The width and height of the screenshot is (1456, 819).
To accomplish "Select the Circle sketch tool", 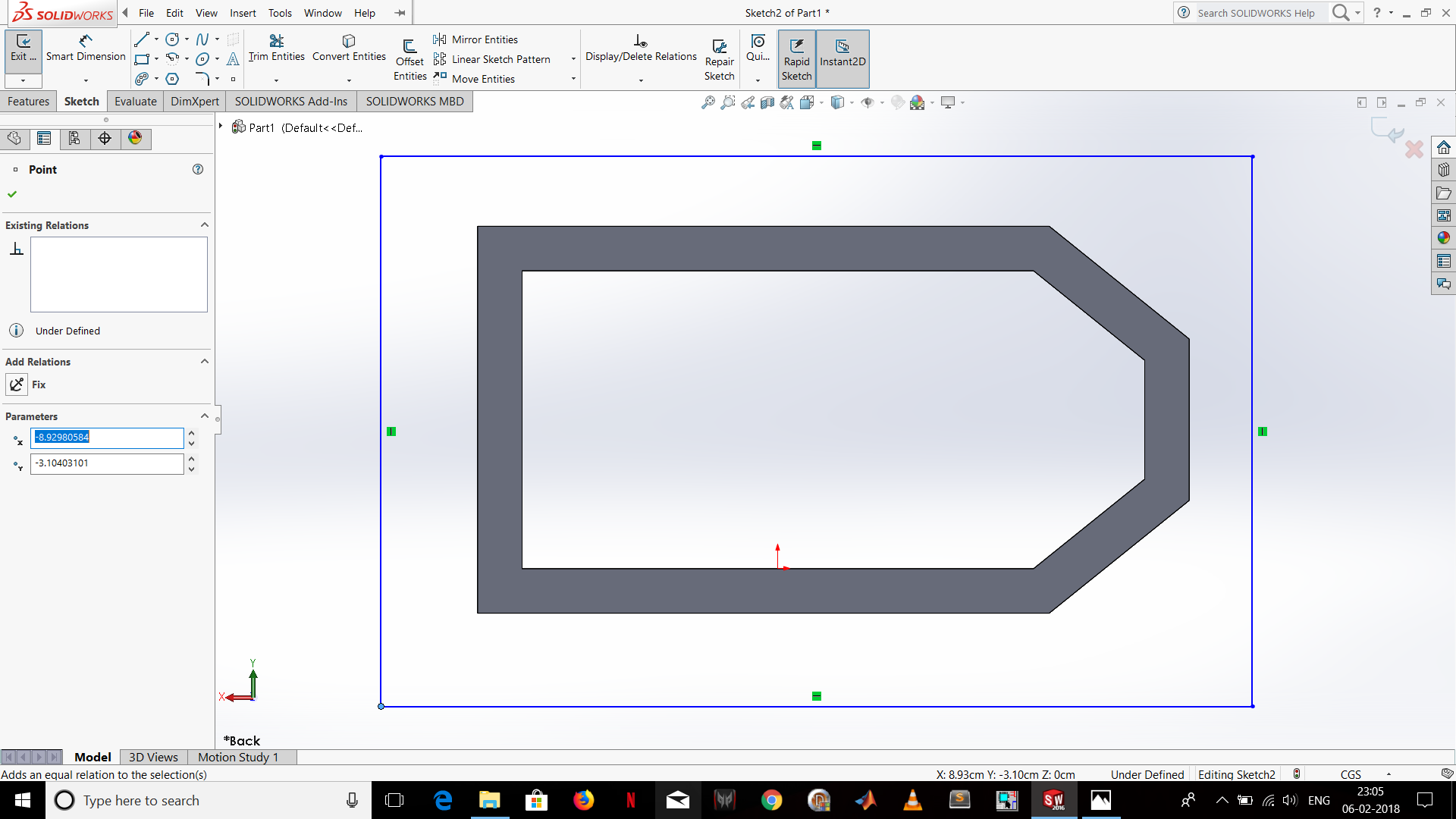I will tap(171, 39).
